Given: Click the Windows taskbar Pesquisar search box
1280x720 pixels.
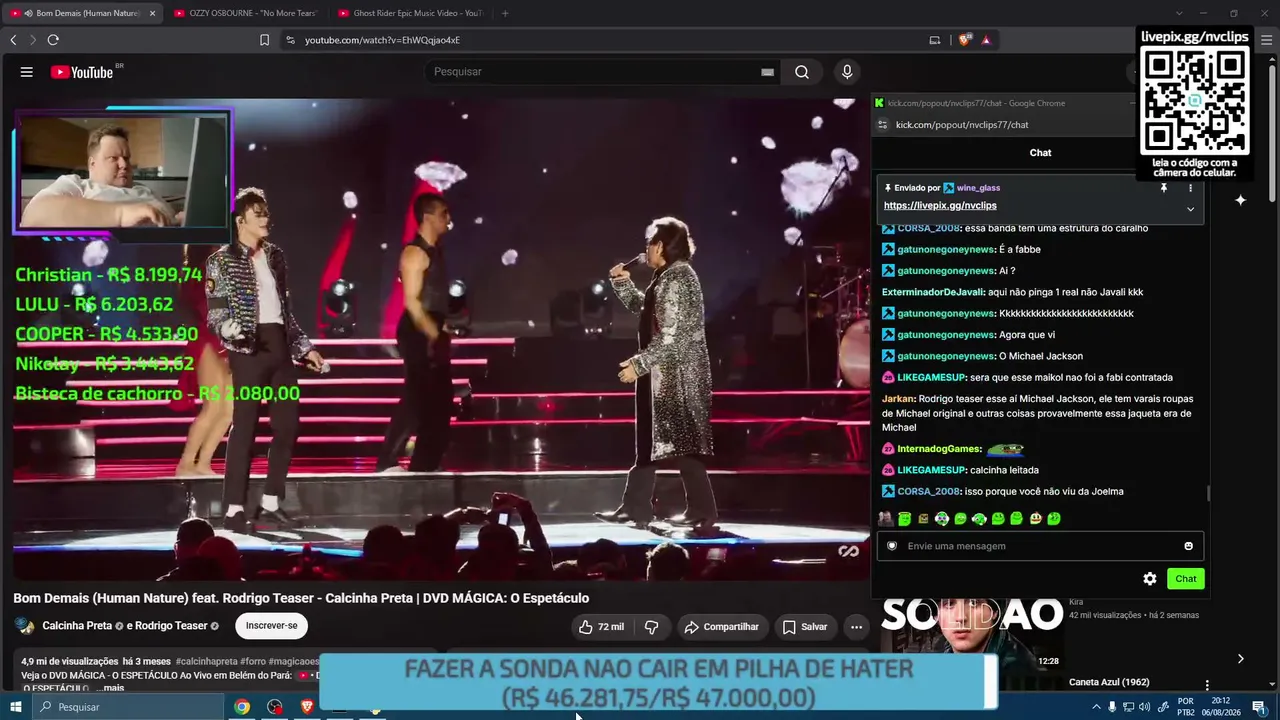Looking at the screenshot, I should [x=128, y=707].
